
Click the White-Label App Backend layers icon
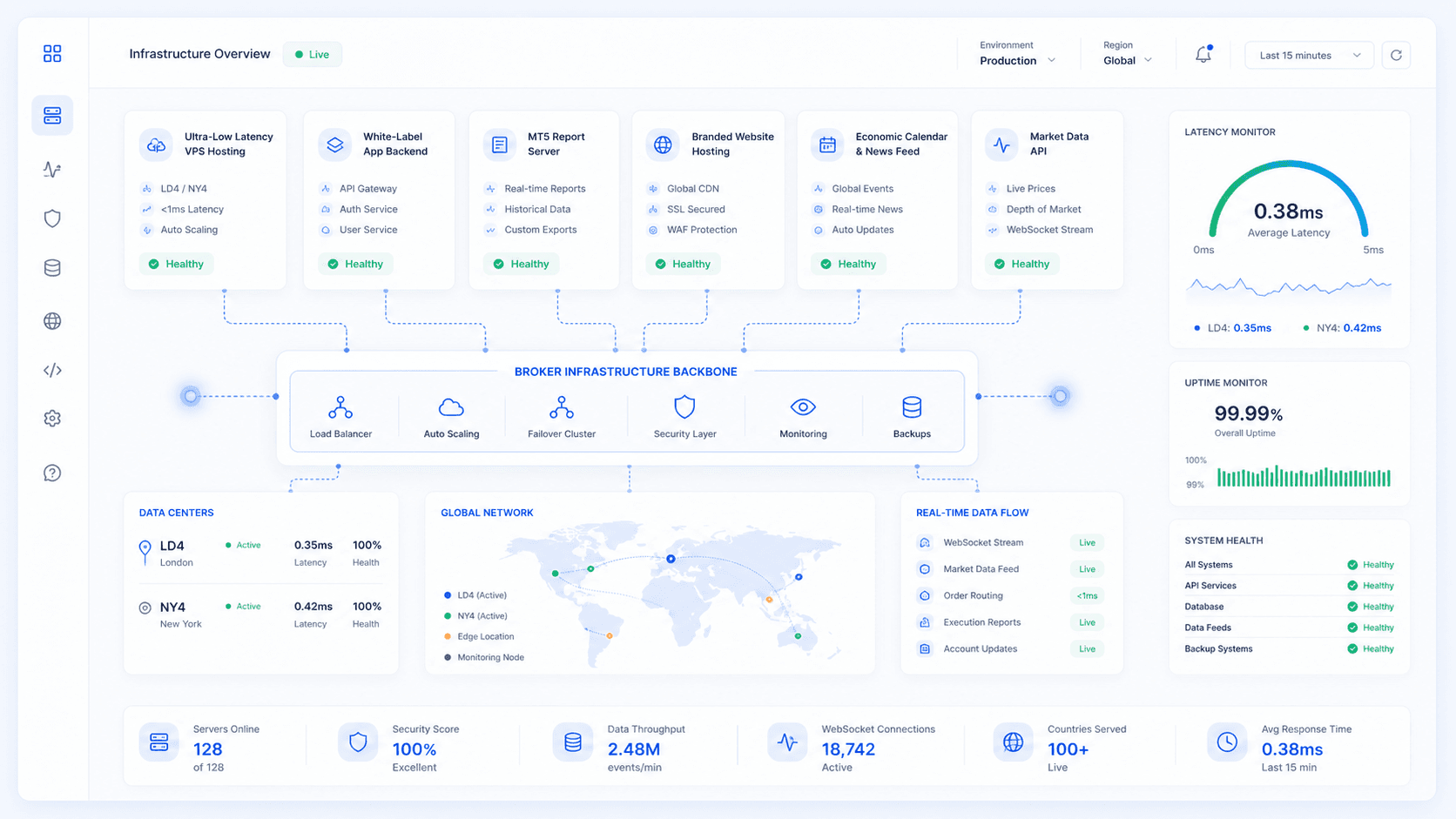point(334,144)
